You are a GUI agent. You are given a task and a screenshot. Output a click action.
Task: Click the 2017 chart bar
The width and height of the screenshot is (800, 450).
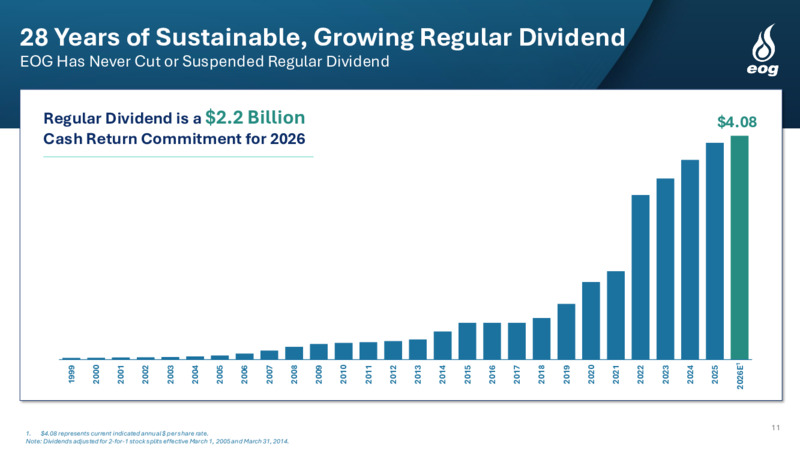tap(517, 341)
